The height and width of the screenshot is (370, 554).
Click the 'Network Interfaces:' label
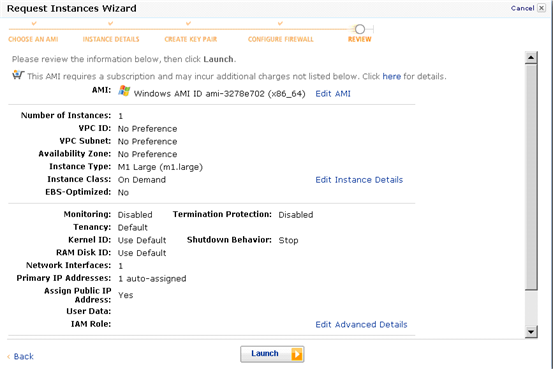69,265
